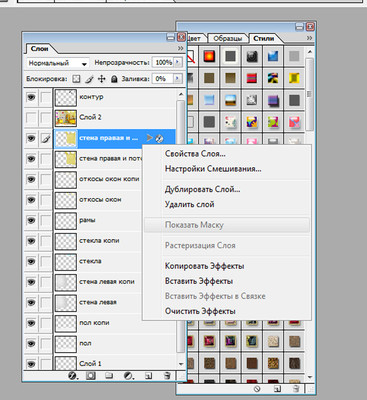Hide the рамы layer
The width and height of the screenshot is (367, 400).
(x=31, y=220)
